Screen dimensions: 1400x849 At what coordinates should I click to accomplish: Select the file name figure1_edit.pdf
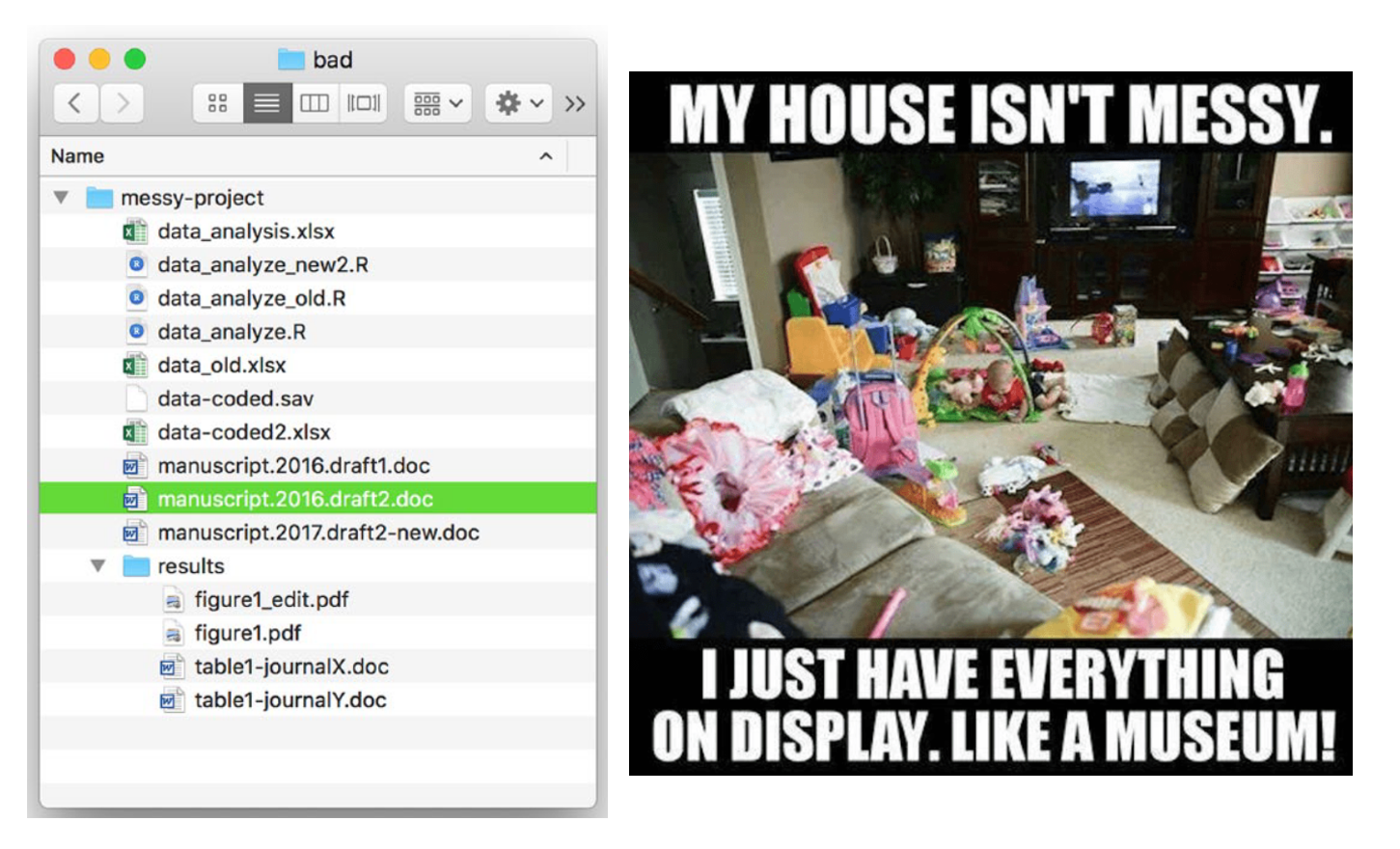click(272, 600)
